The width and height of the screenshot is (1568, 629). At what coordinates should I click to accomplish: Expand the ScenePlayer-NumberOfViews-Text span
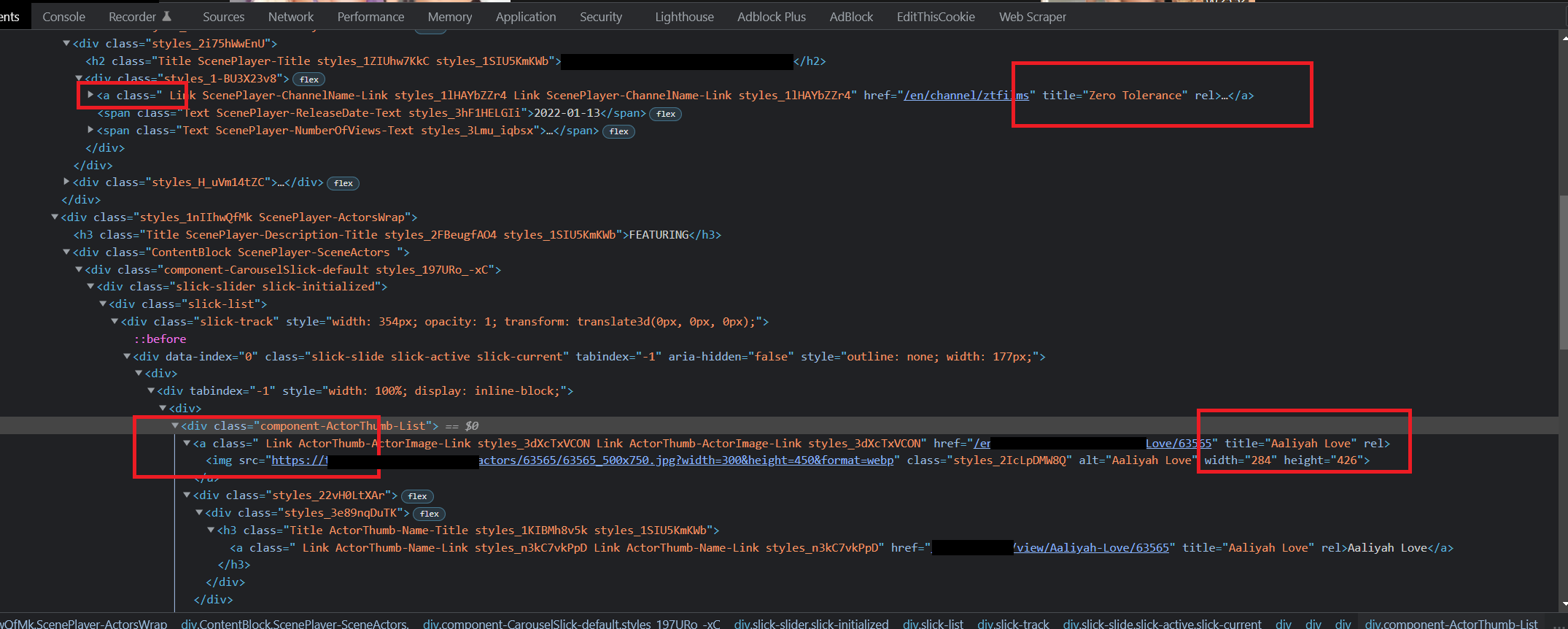coord(90,130)
